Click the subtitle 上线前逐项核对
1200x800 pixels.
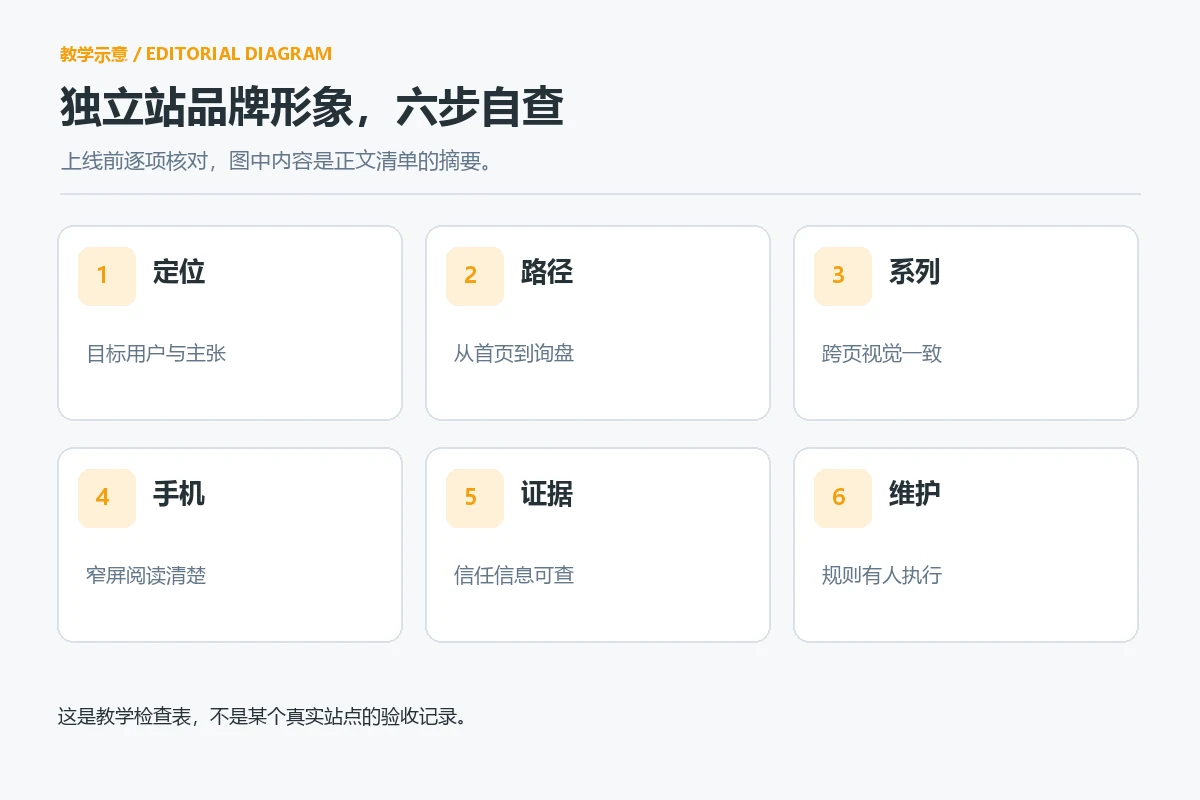tap(134, 161)
